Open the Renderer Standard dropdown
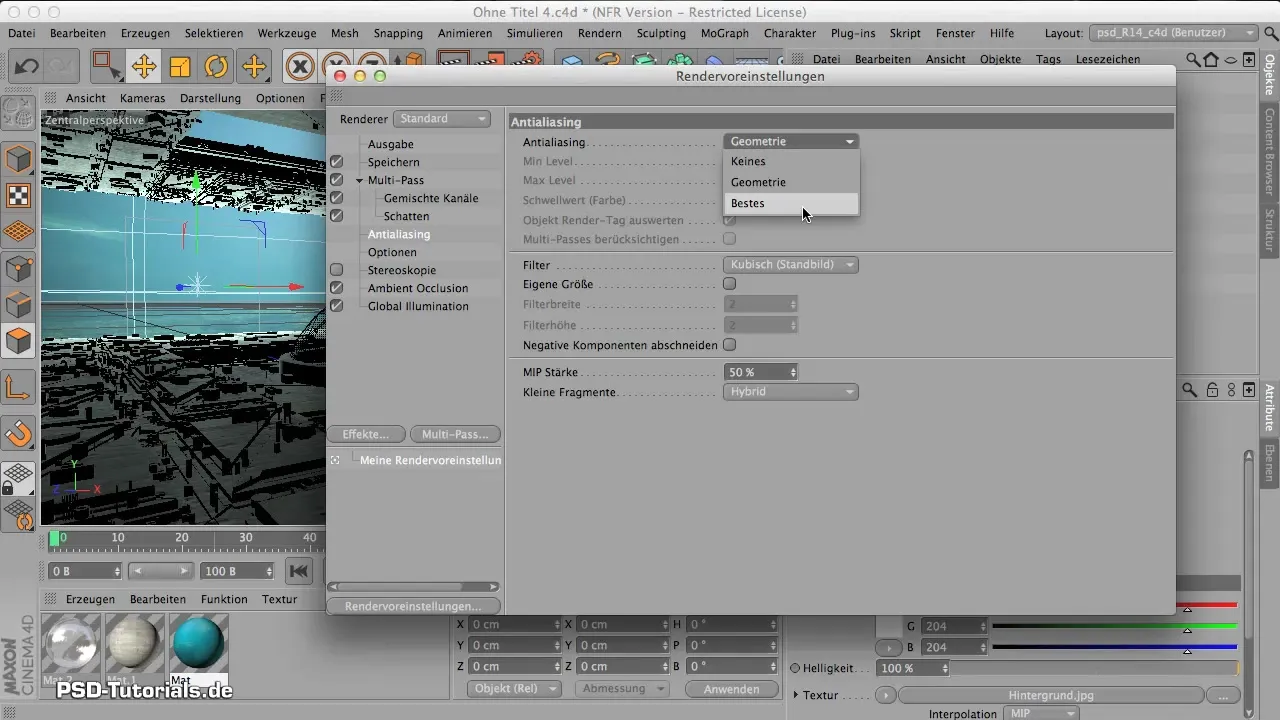Viewport: 1280px width, 720px height. 442,118
